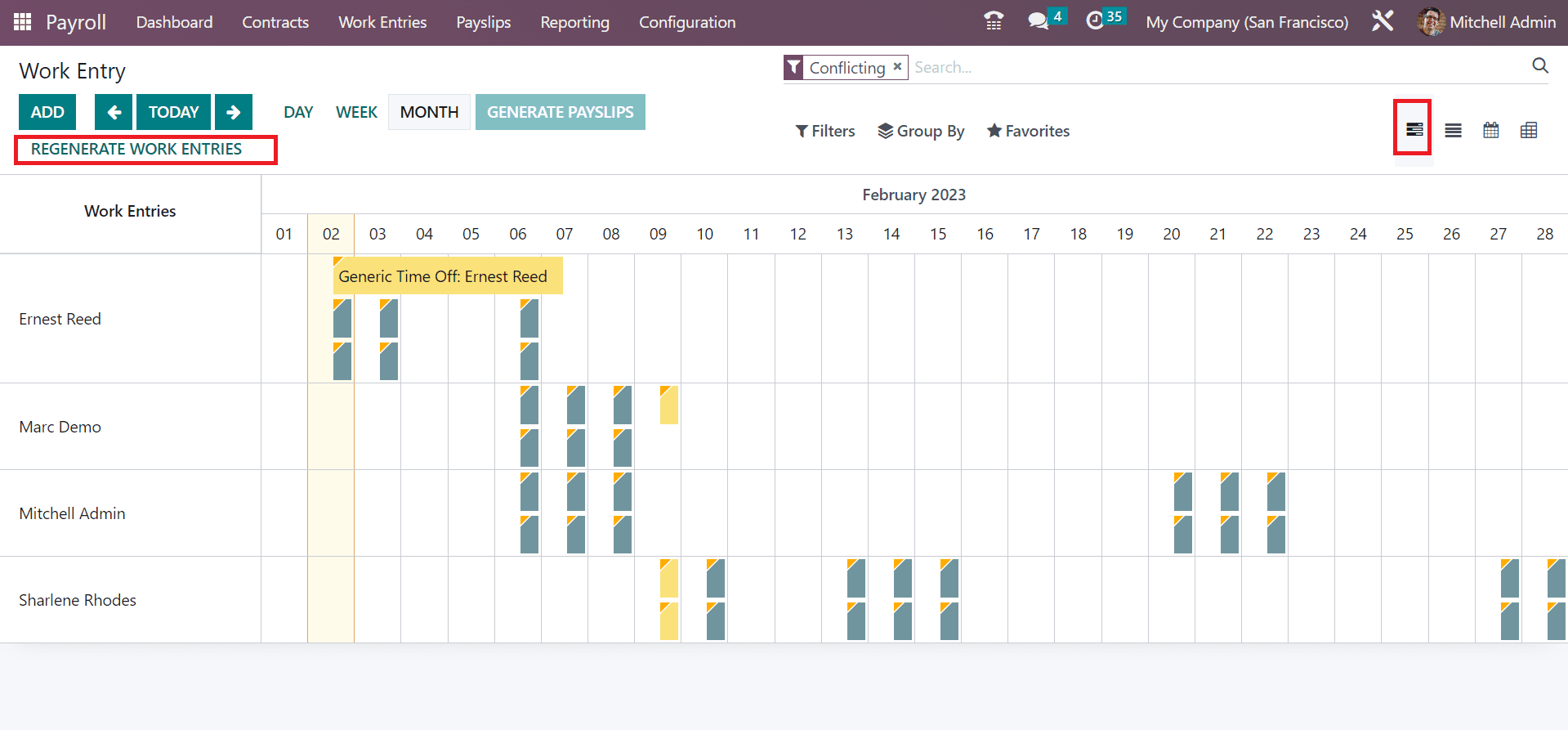The width and height of the screenshot is (1568, 730).
Task: Open the Favorites dropdown
Action: (x=1028, y=131)
